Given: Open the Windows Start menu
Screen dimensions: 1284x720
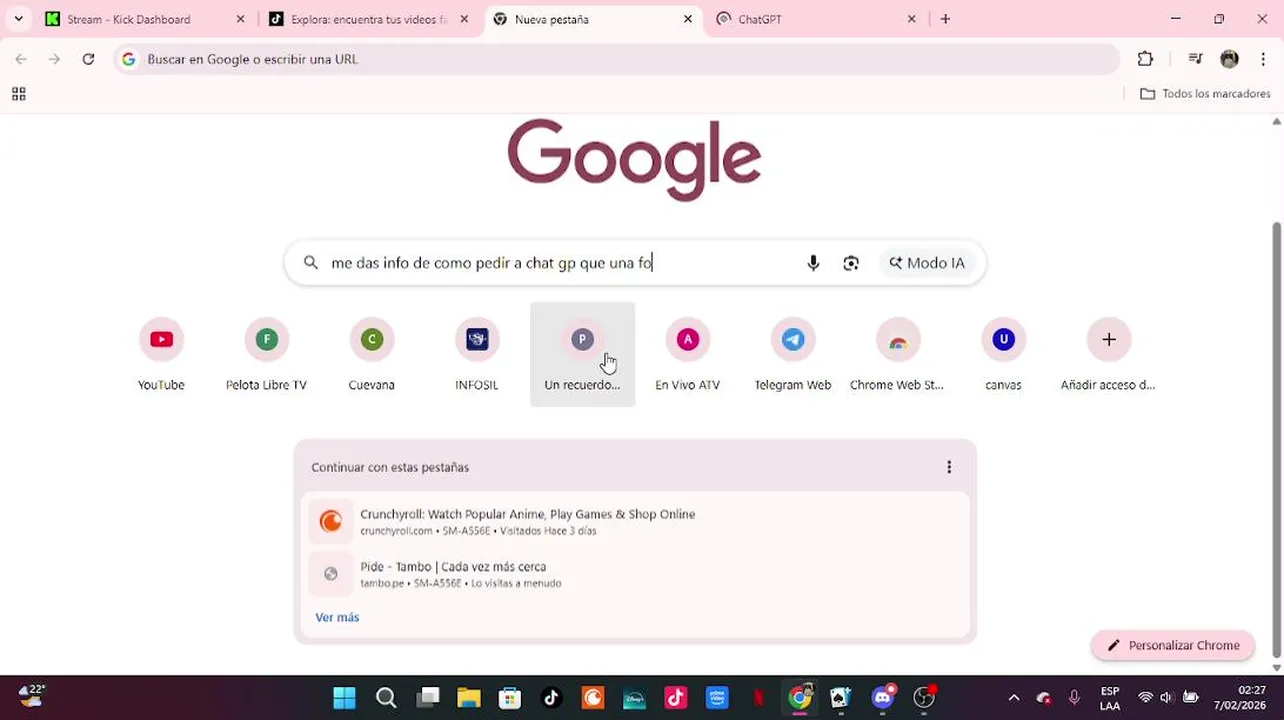Looking at the screenshot, I should coord(344,698).
